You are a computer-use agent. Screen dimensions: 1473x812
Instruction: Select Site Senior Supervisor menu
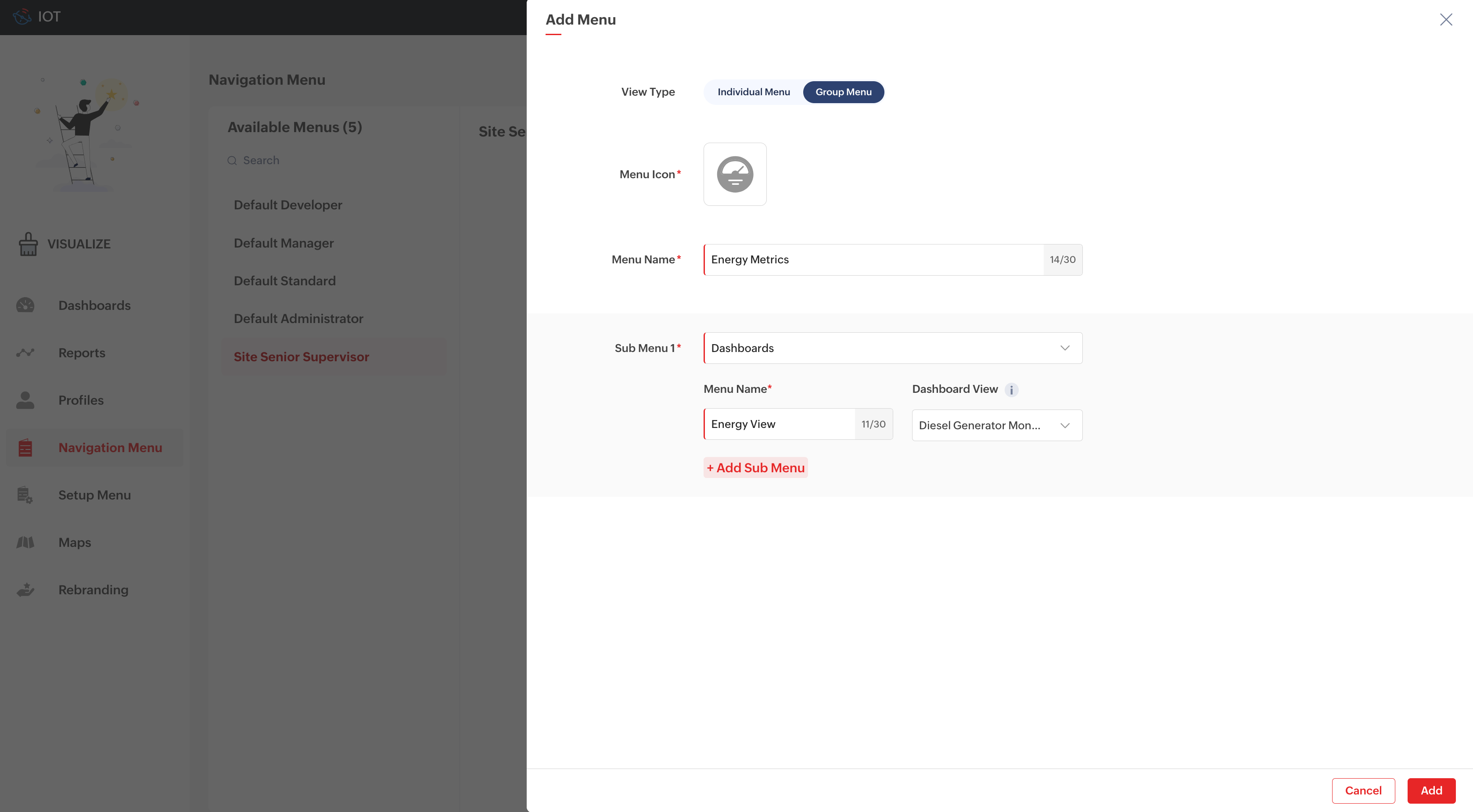pos(302,357)
